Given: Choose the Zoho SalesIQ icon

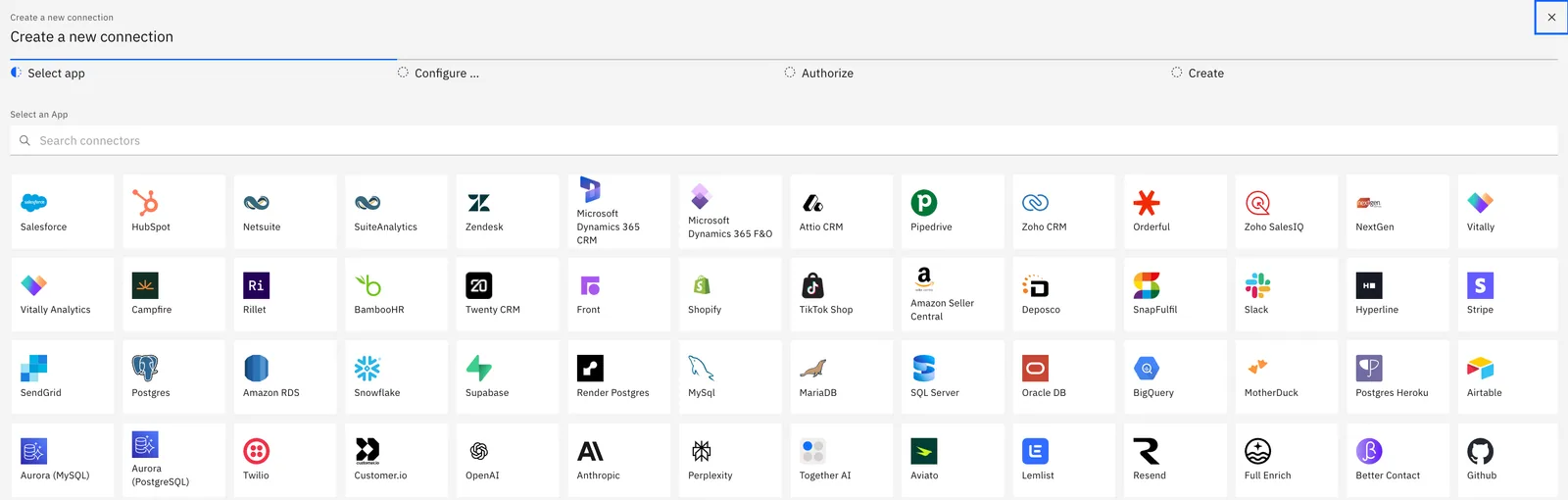Looking at the screenshot, I should point(1258,203).
